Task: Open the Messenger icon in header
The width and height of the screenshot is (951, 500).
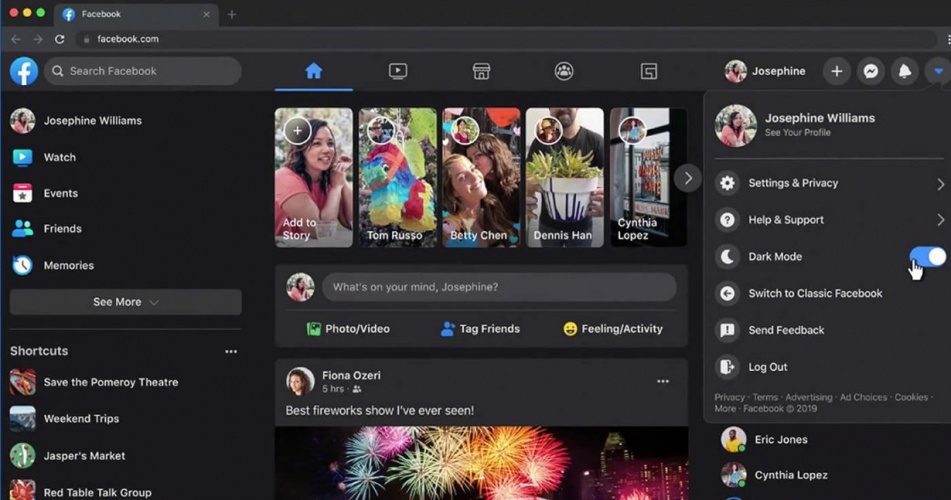Action: click(x=870, y=72)
